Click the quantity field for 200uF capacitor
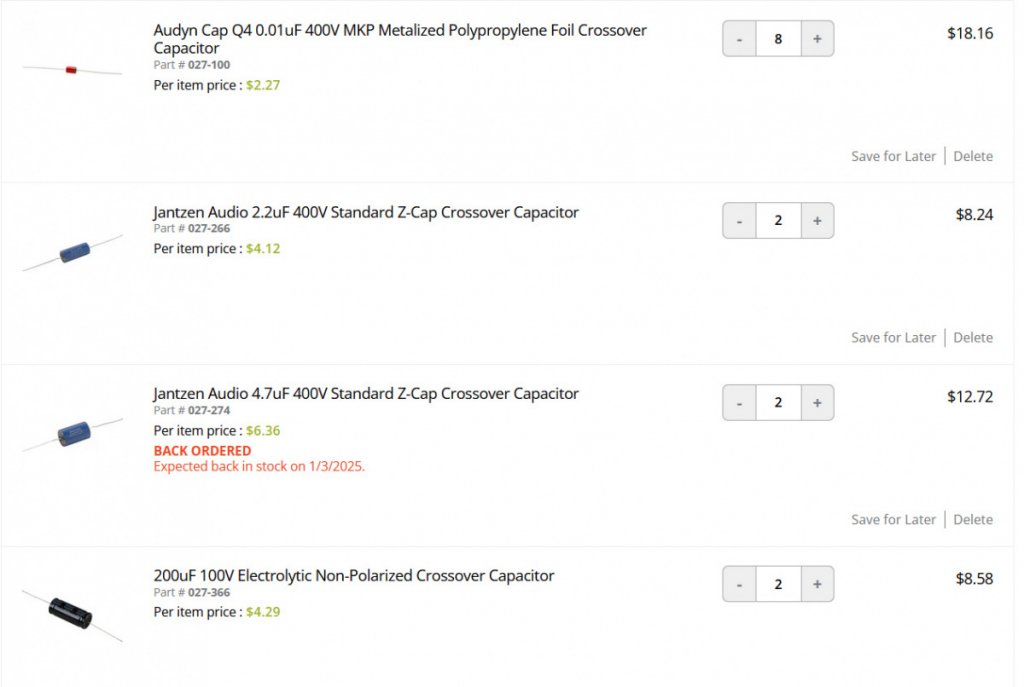 tap(778, 584)
